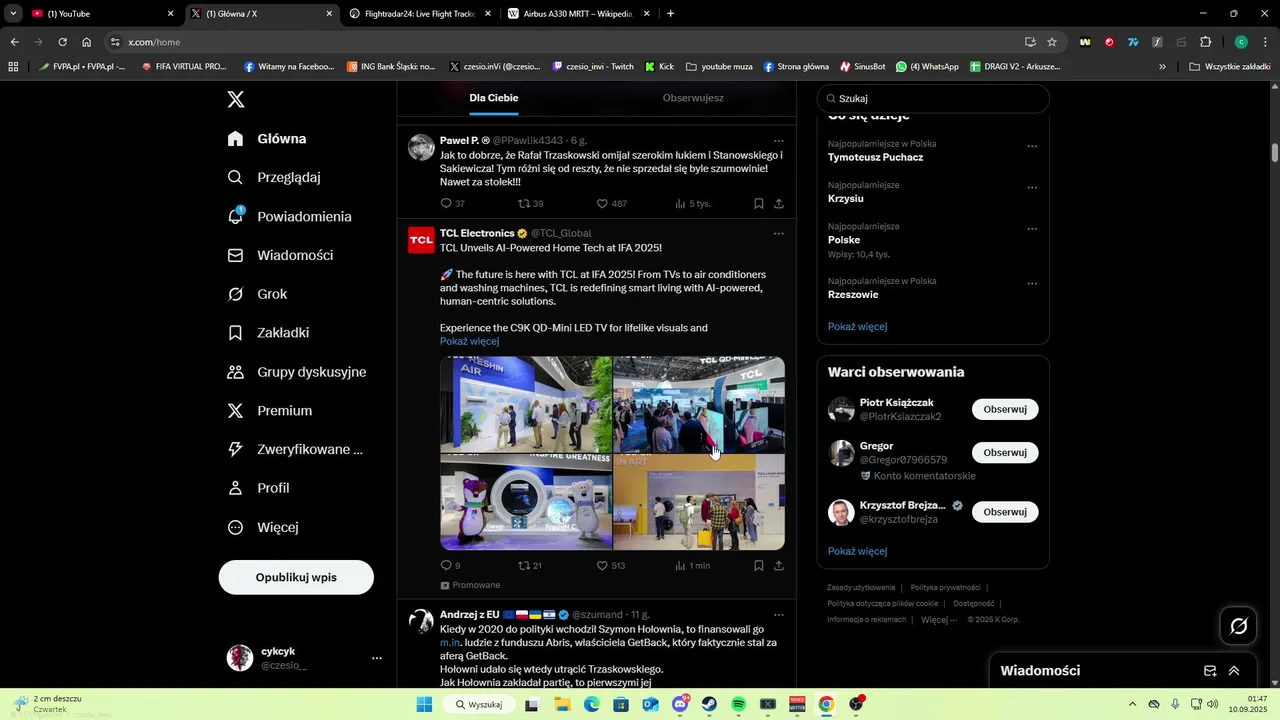Show more suggested accounts to follow
1280x720 pixels.
click(857, 551)
